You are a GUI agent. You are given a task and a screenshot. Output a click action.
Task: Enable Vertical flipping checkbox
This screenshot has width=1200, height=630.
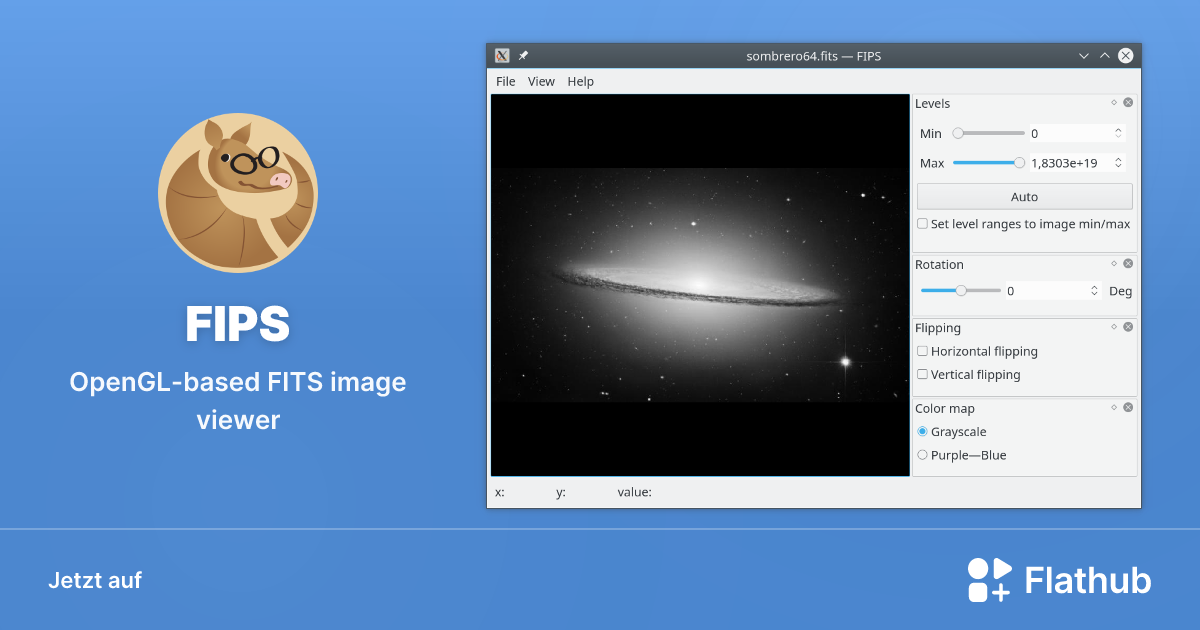[x=922, y=374]
